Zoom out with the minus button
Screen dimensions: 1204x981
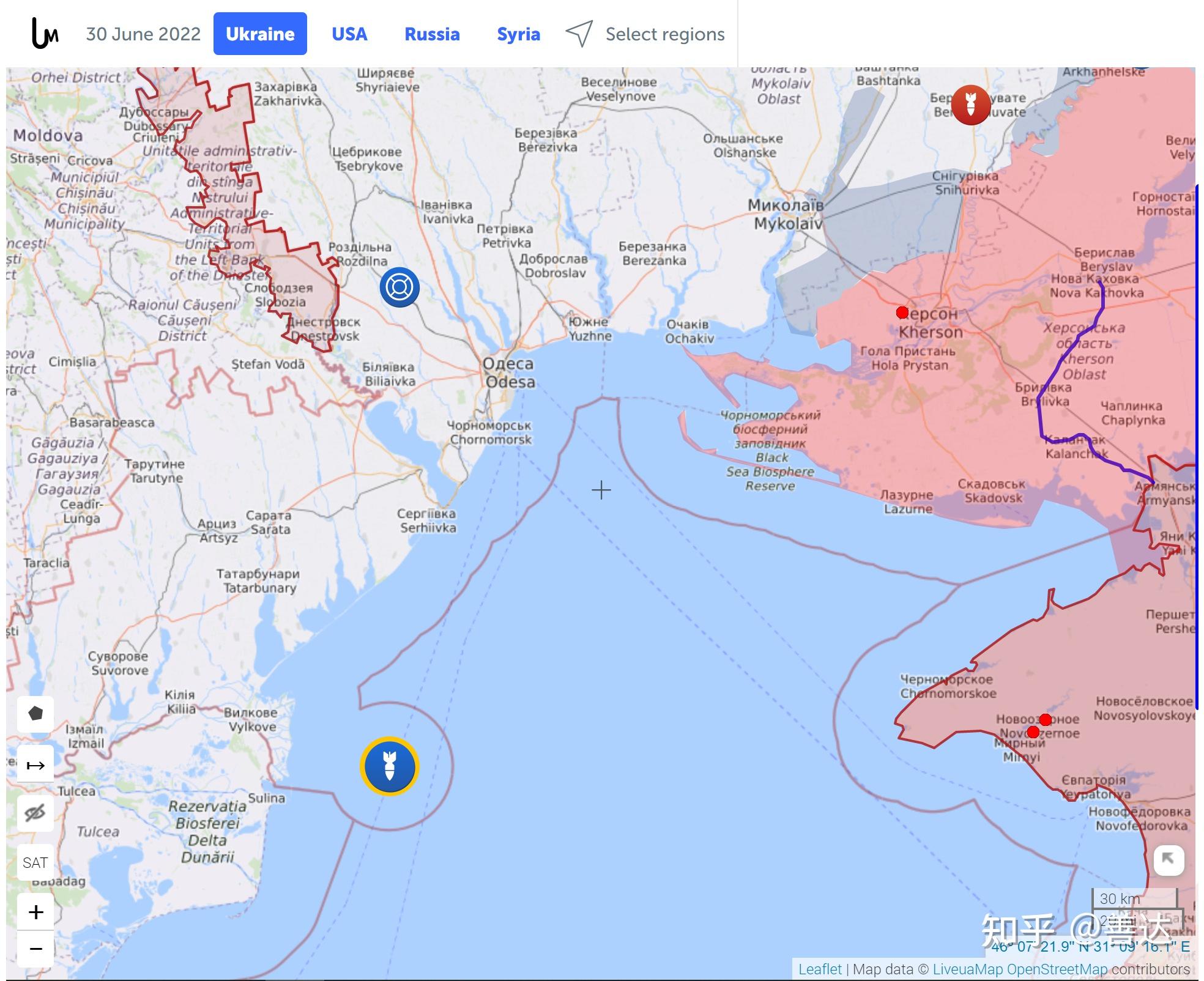(x=36, y=949)
